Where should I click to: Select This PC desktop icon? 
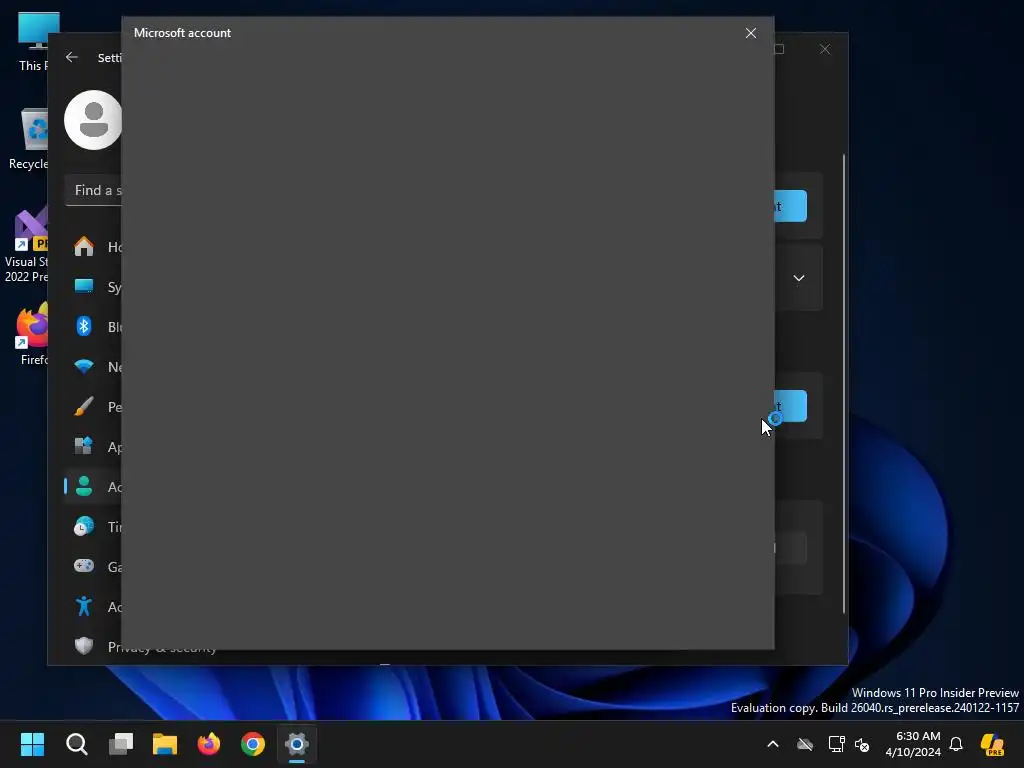click(x=33, y=41)
